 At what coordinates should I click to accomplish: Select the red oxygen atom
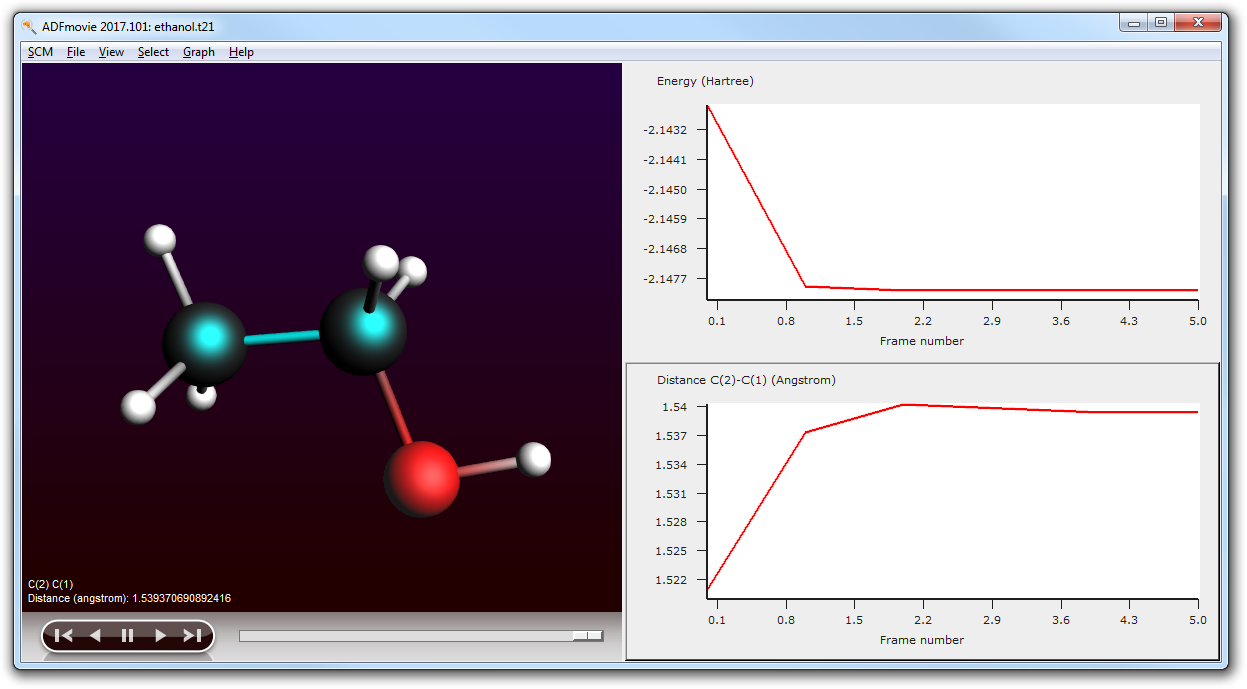point(421,479)
